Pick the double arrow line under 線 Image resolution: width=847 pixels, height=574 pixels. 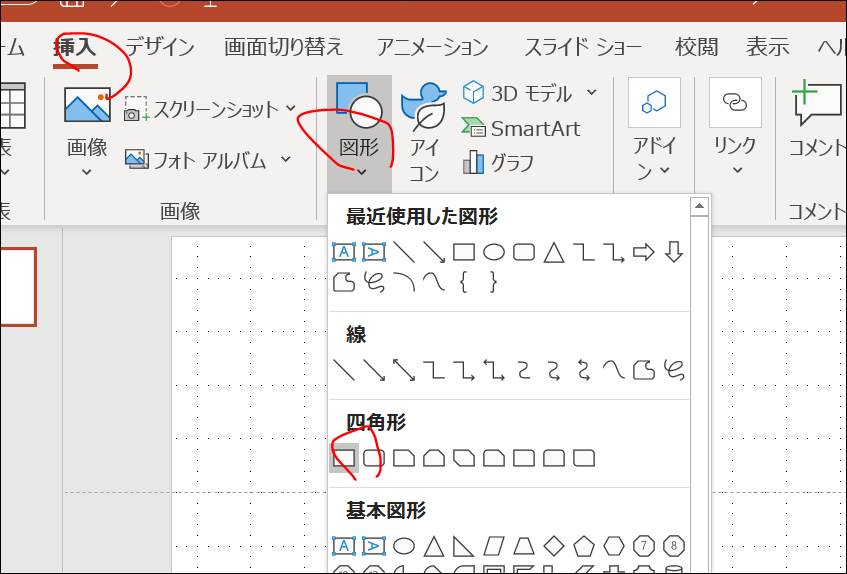coord(404,370)
